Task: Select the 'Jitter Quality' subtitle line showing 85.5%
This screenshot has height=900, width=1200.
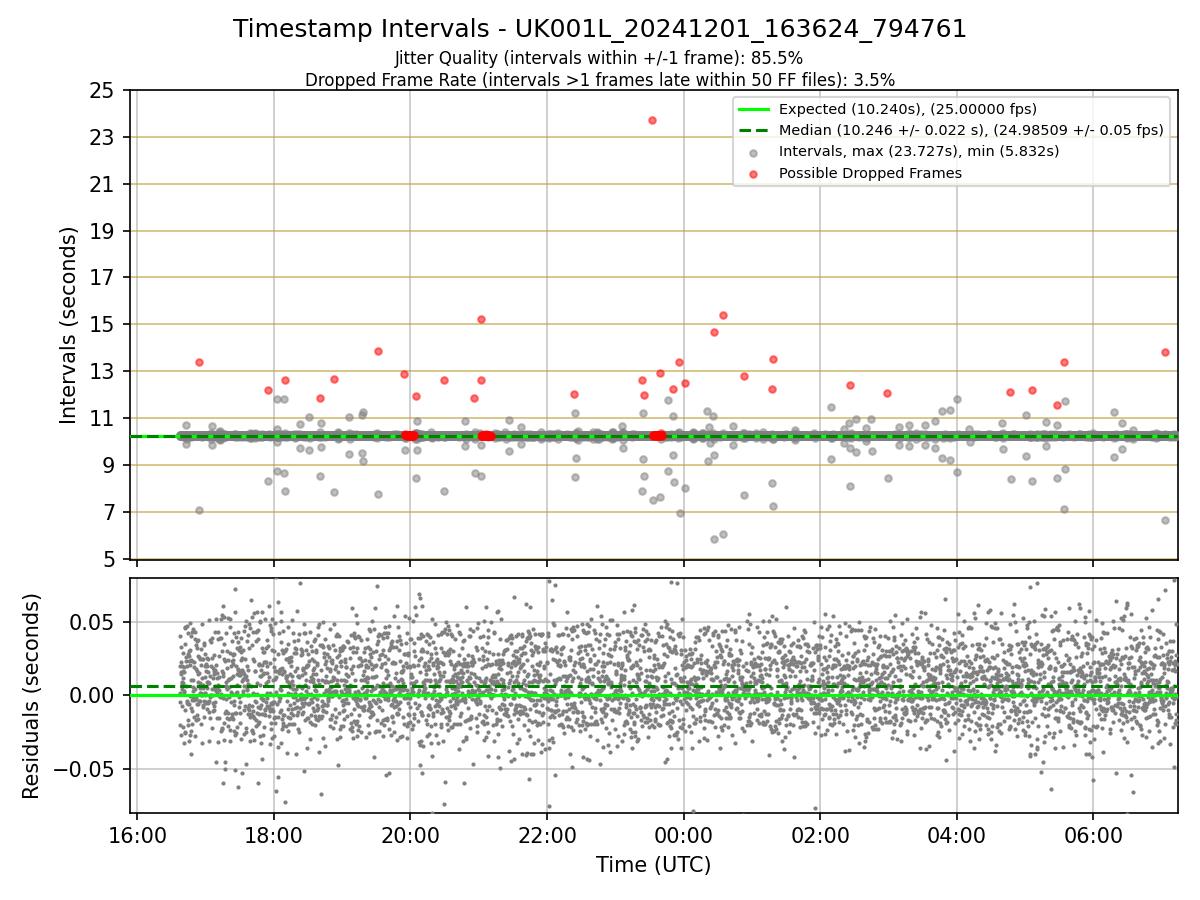Action: pos(599,58)
